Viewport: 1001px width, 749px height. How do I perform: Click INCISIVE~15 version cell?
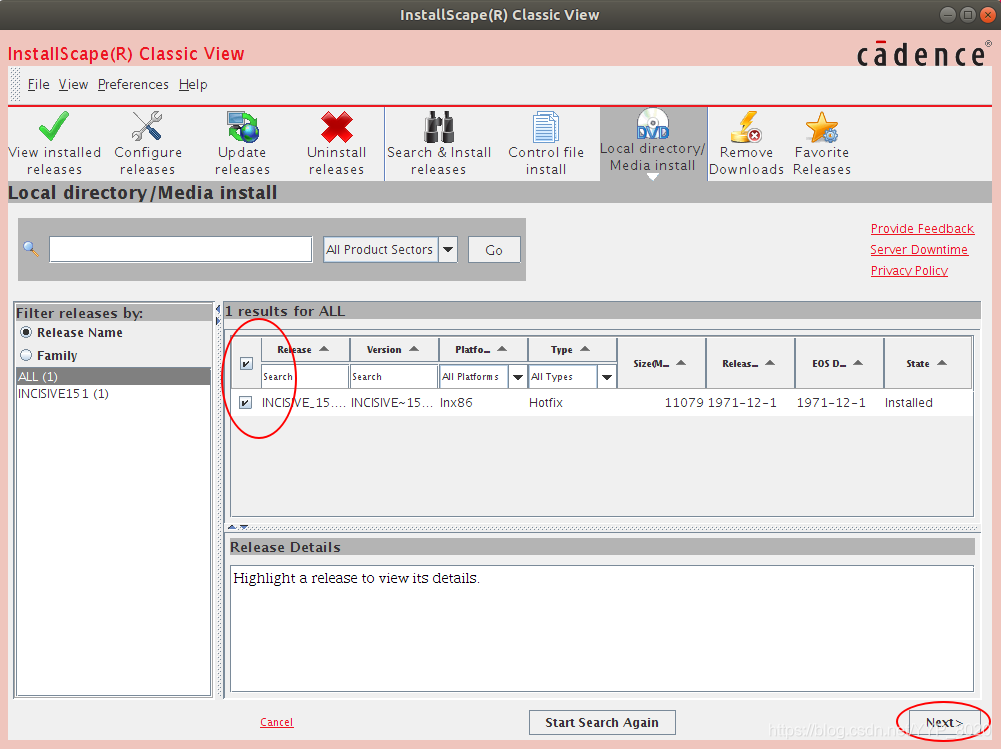(x=392, y=402)
